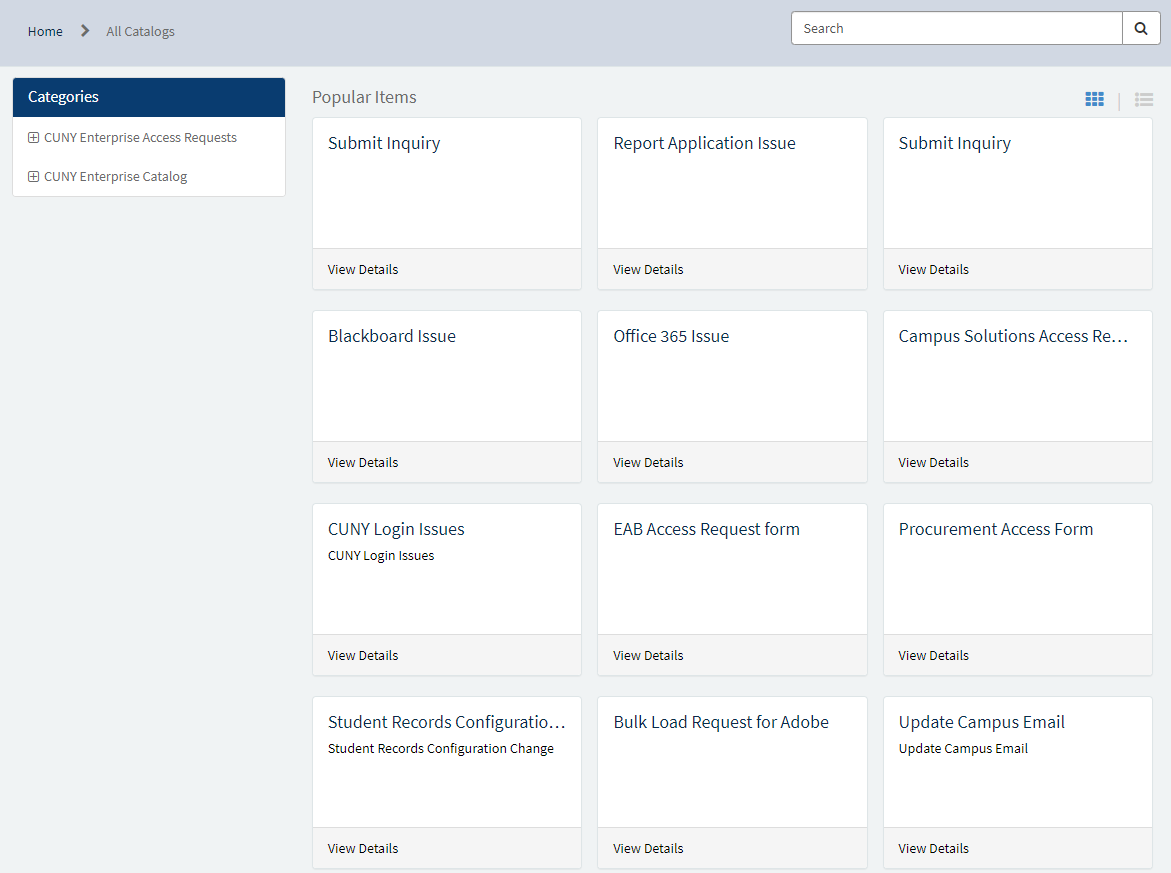View Details for CUNY Login Issues

click(362, 655)
